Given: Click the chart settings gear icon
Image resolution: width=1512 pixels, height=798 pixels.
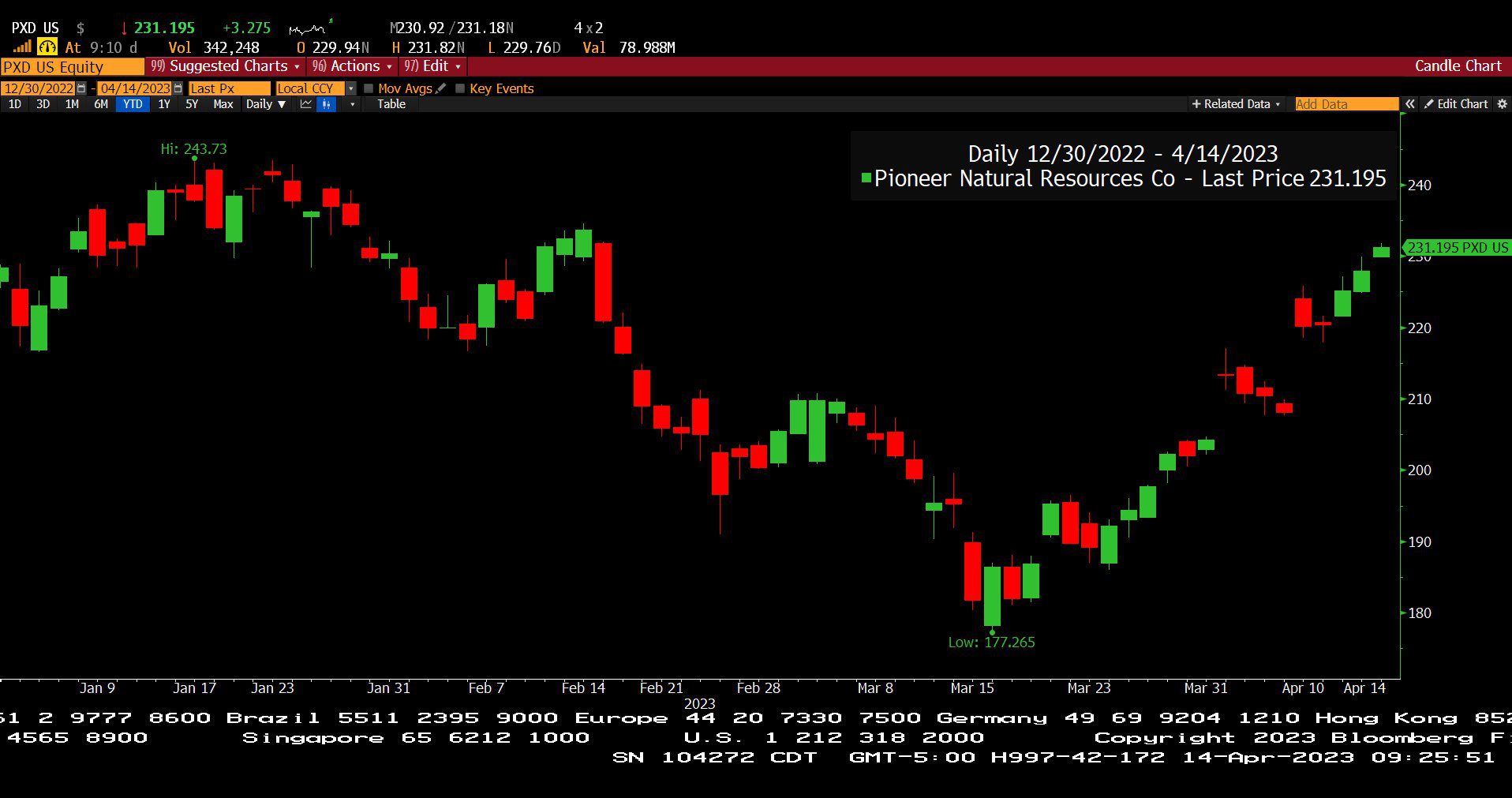Looking at the screenshot, I should click(1502, 104).
